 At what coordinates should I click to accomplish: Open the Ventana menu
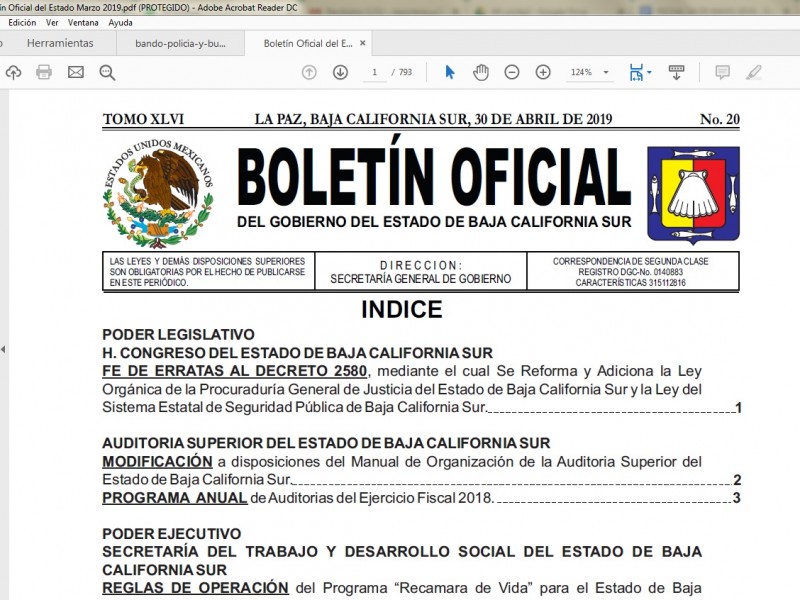click(x=83, y=22)
